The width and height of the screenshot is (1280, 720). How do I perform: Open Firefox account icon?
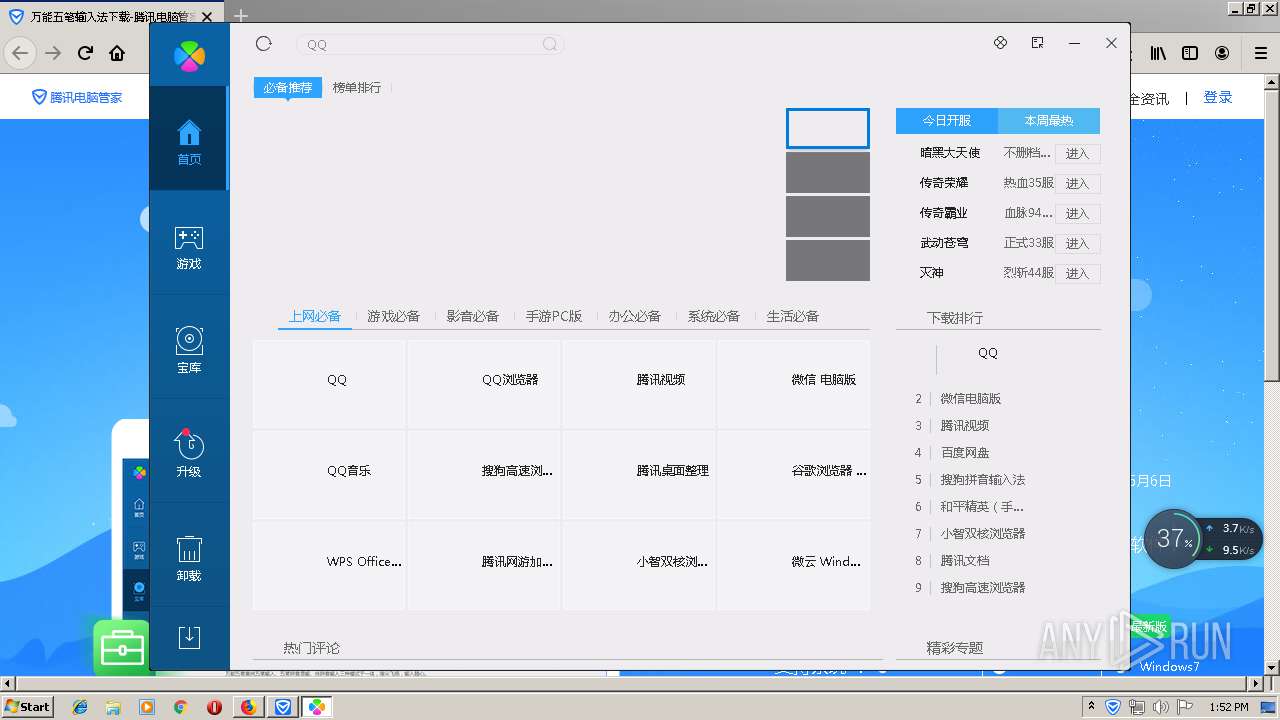tap(1222, 53)
